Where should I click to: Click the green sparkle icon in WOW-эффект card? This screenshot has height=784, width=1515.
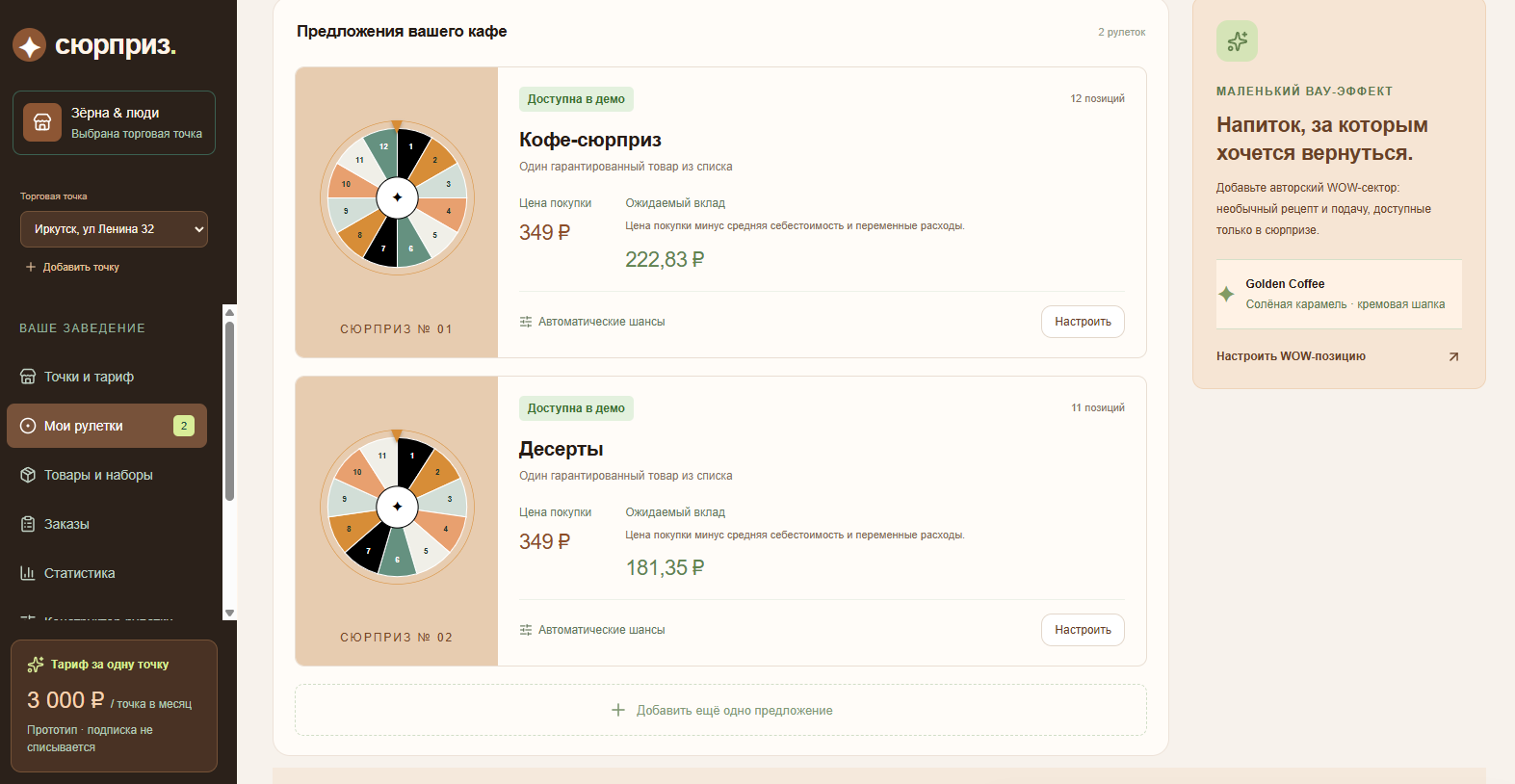pos(1237,41)
